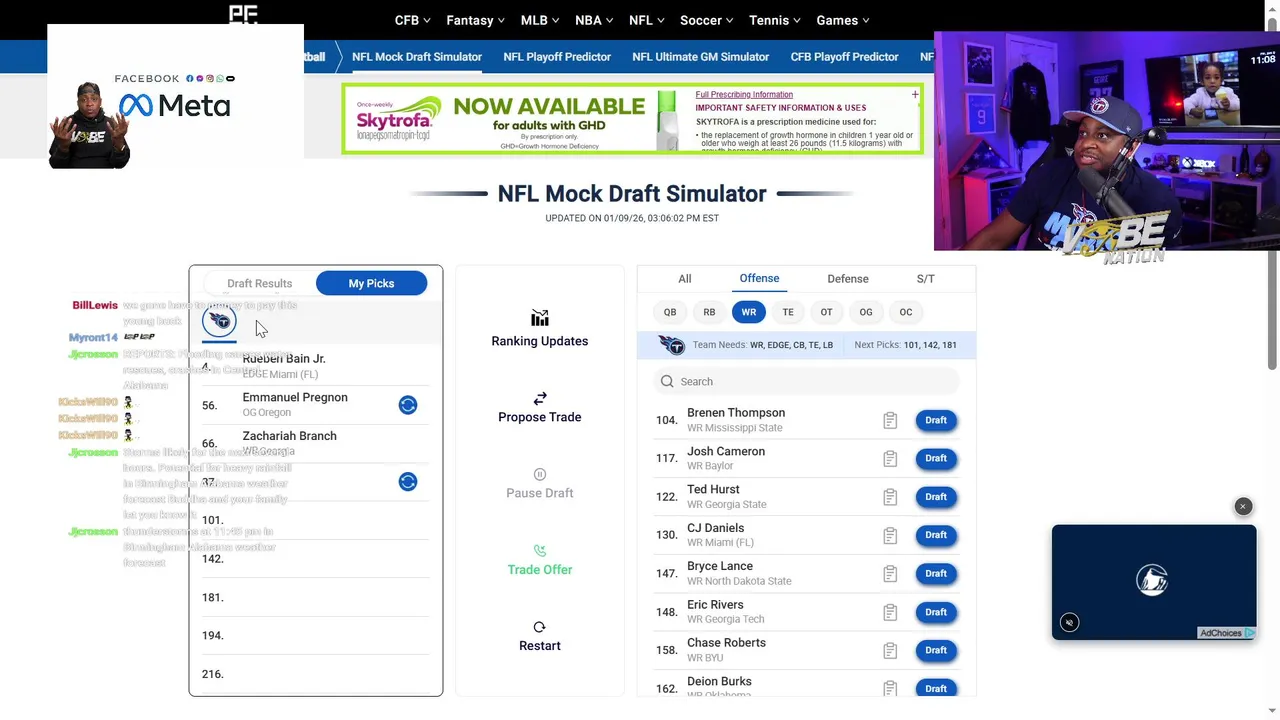Draft Eric Rivers
Viewport: 1280px width, 720px height.
click(x=936, y=612)
